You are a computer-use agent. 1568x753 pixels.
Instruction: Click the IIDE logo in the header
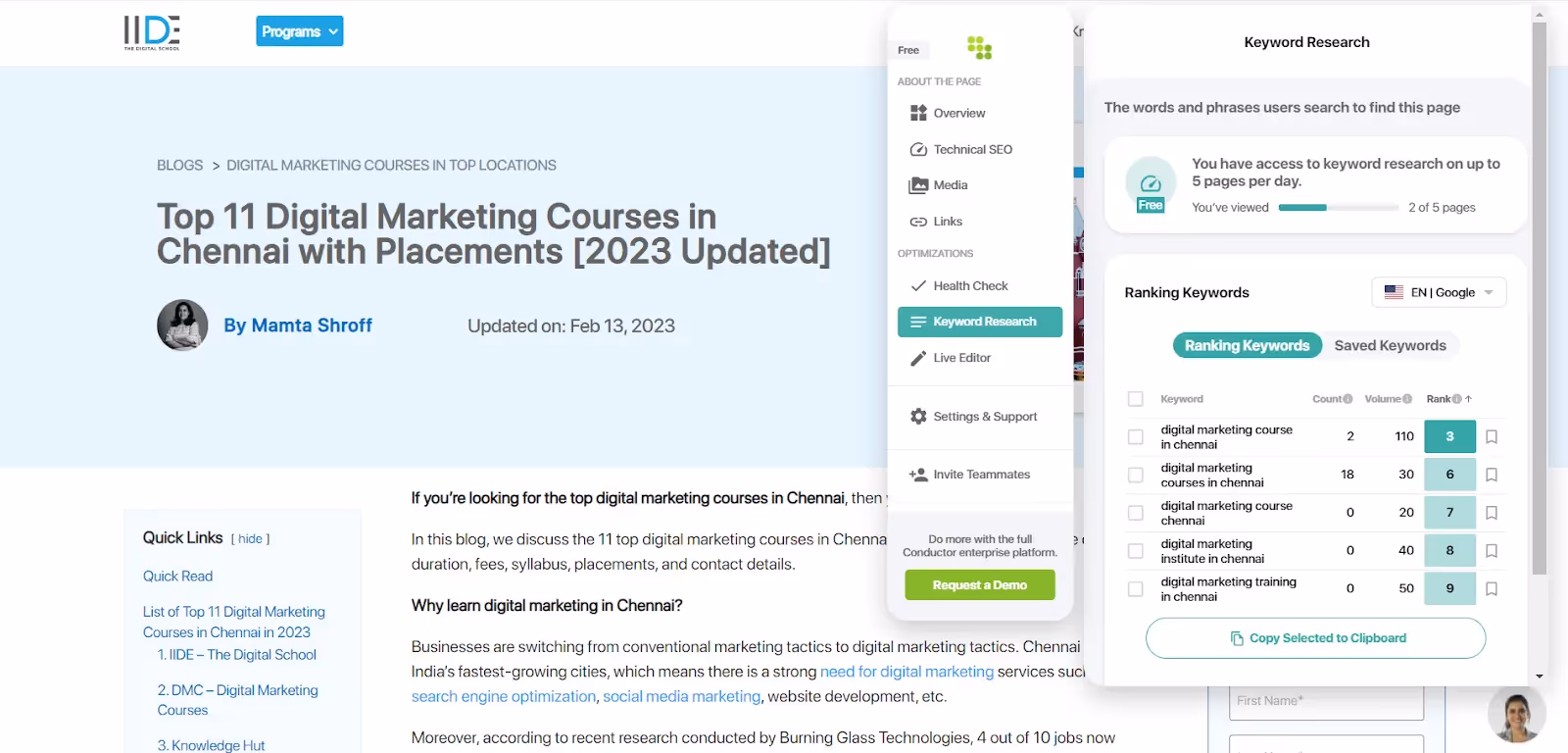click(x=152, y=32)
